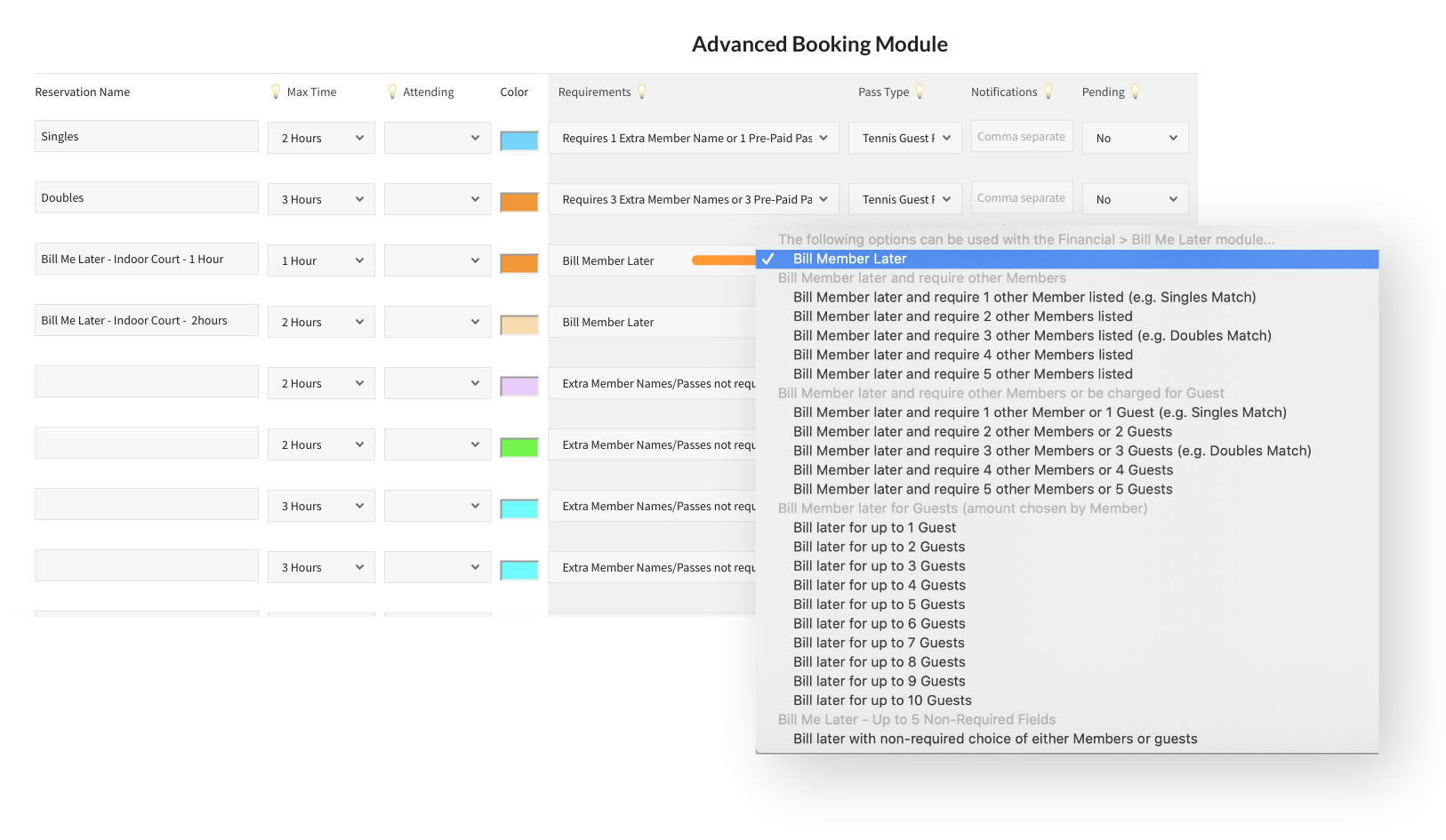This screenshot has height=840, width=1446.
Task: Expand the Pass Type dropdown for Singles
Action: coord(904,138)
